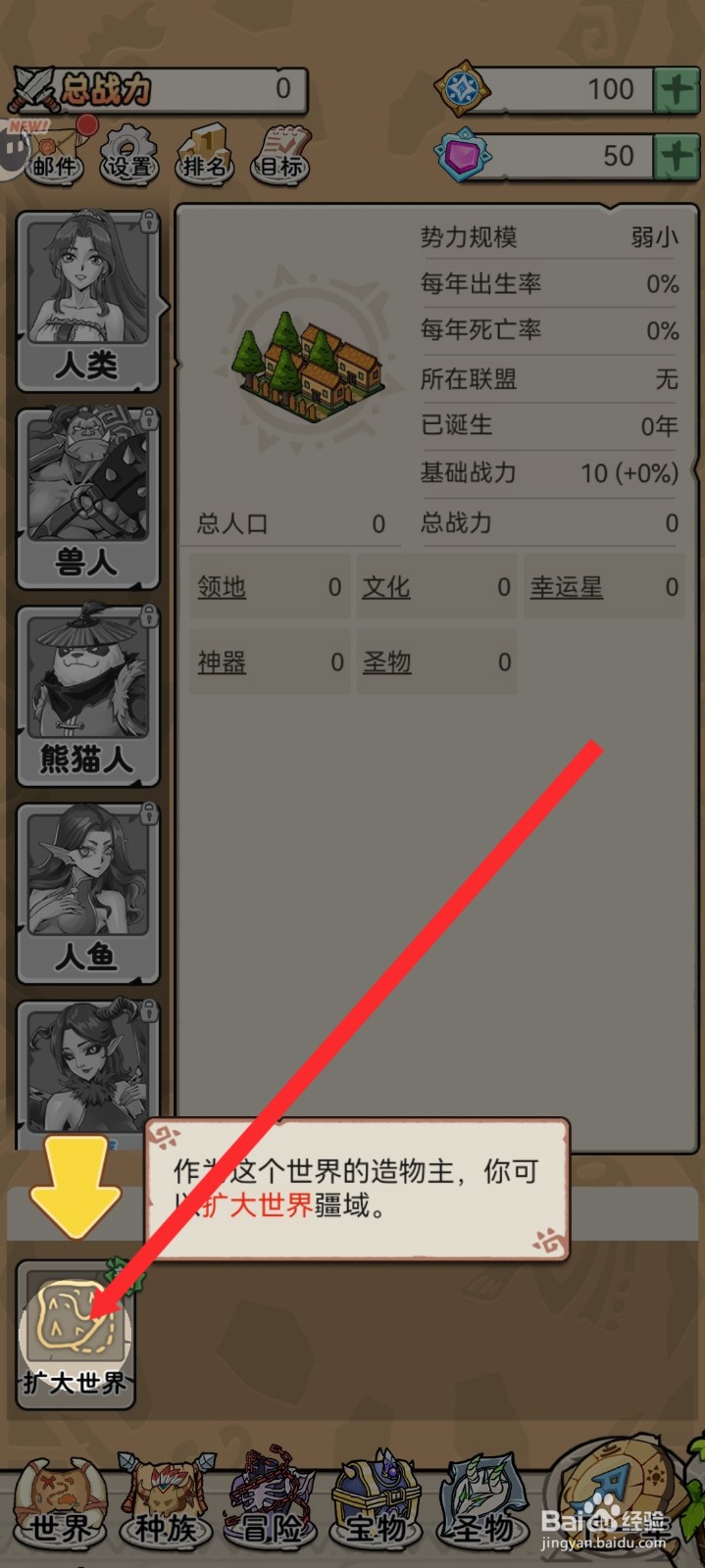Open the 文化 culture link
705x1568 pixels.
(386, 587)
